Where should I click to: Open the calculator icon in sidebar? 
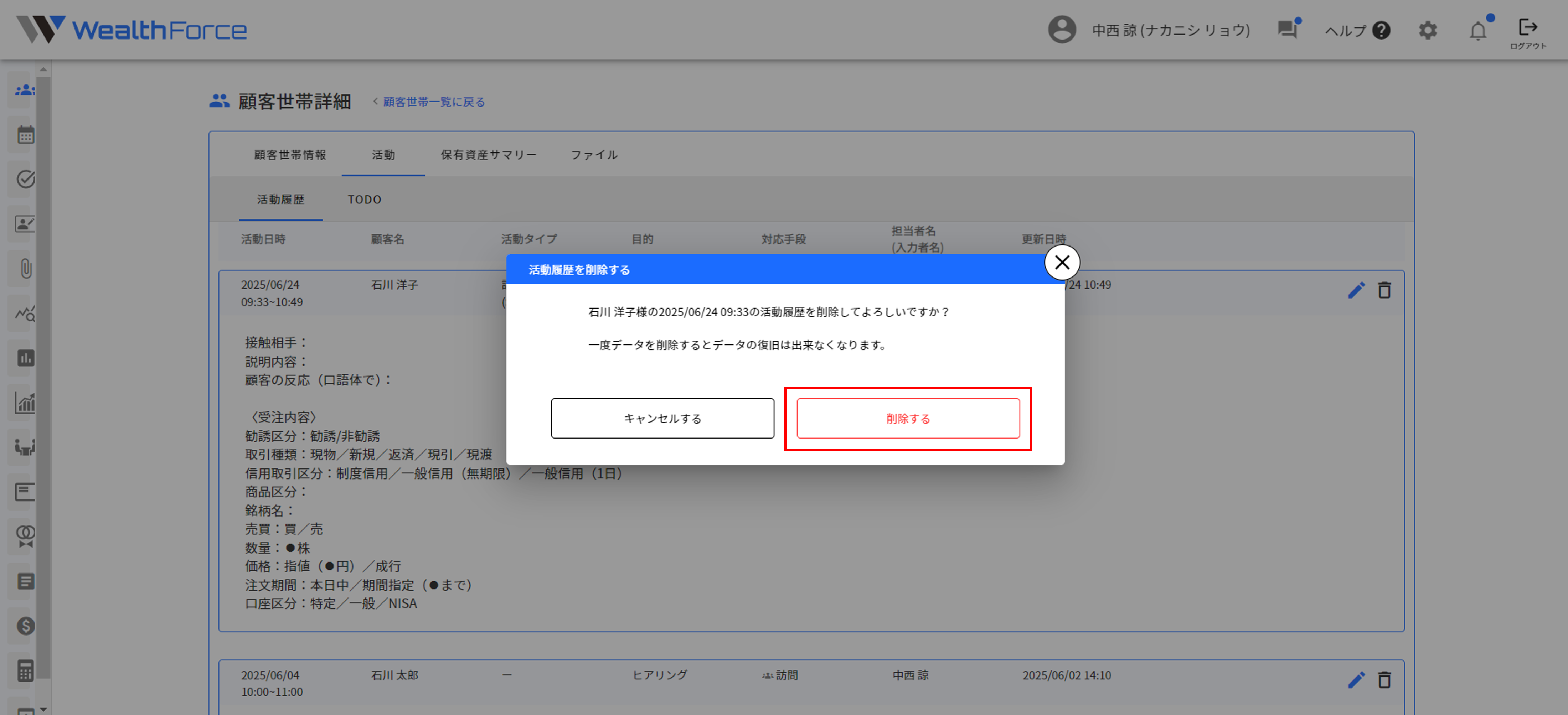[x=25, y=670]
